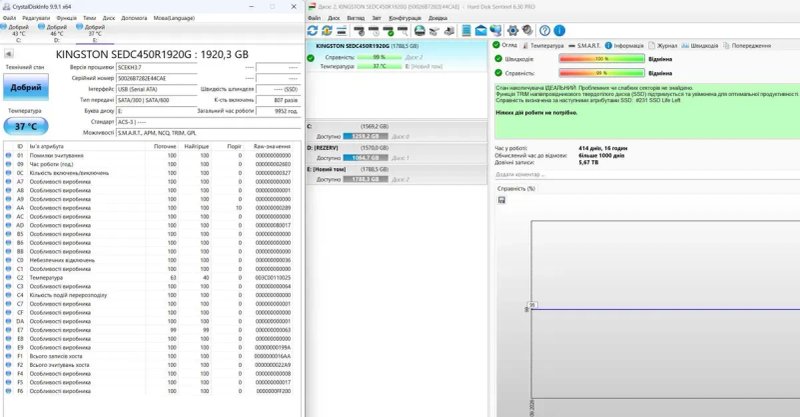Screen dimensions: 800x417
Task: Click serial number field 50026B7282E44CAE
Action: [157, 78]
